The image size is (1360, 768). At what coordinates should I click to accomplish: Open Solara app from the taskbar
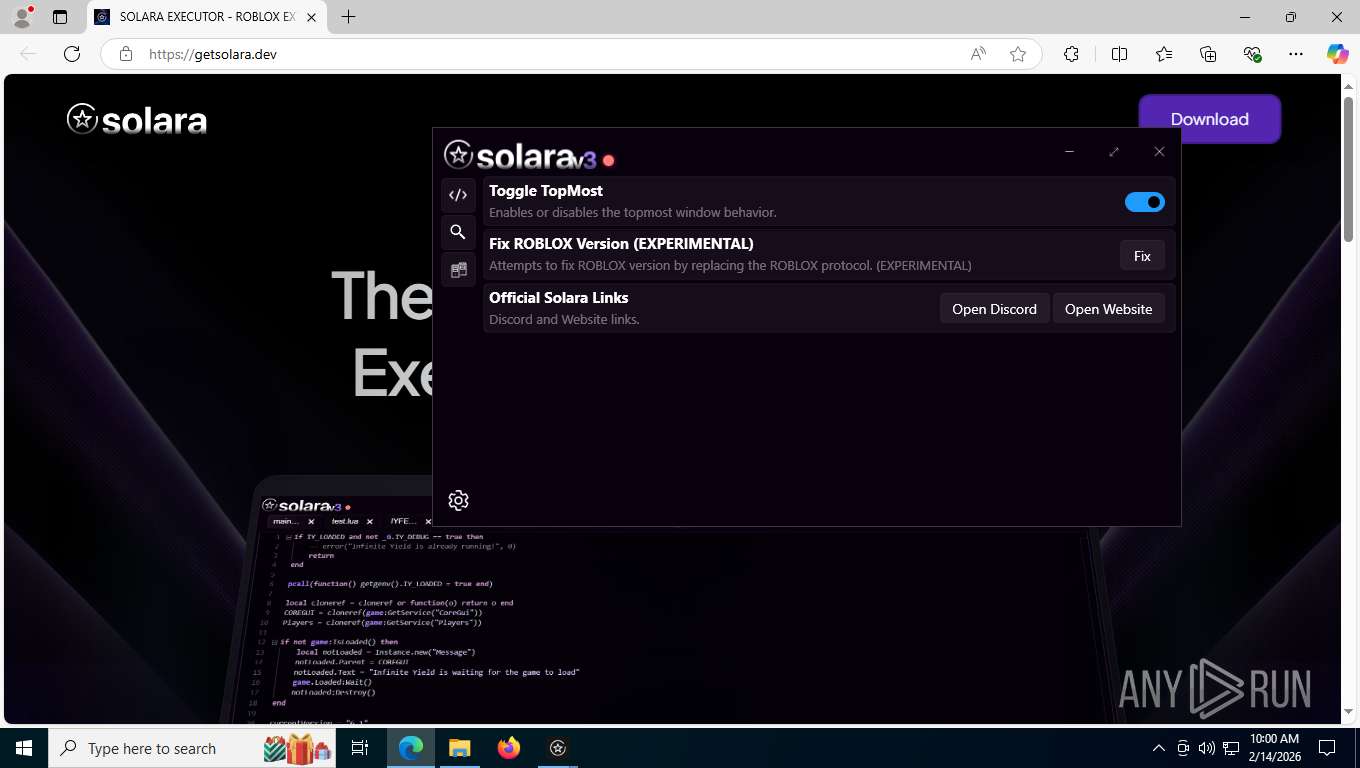pos(558,748)
